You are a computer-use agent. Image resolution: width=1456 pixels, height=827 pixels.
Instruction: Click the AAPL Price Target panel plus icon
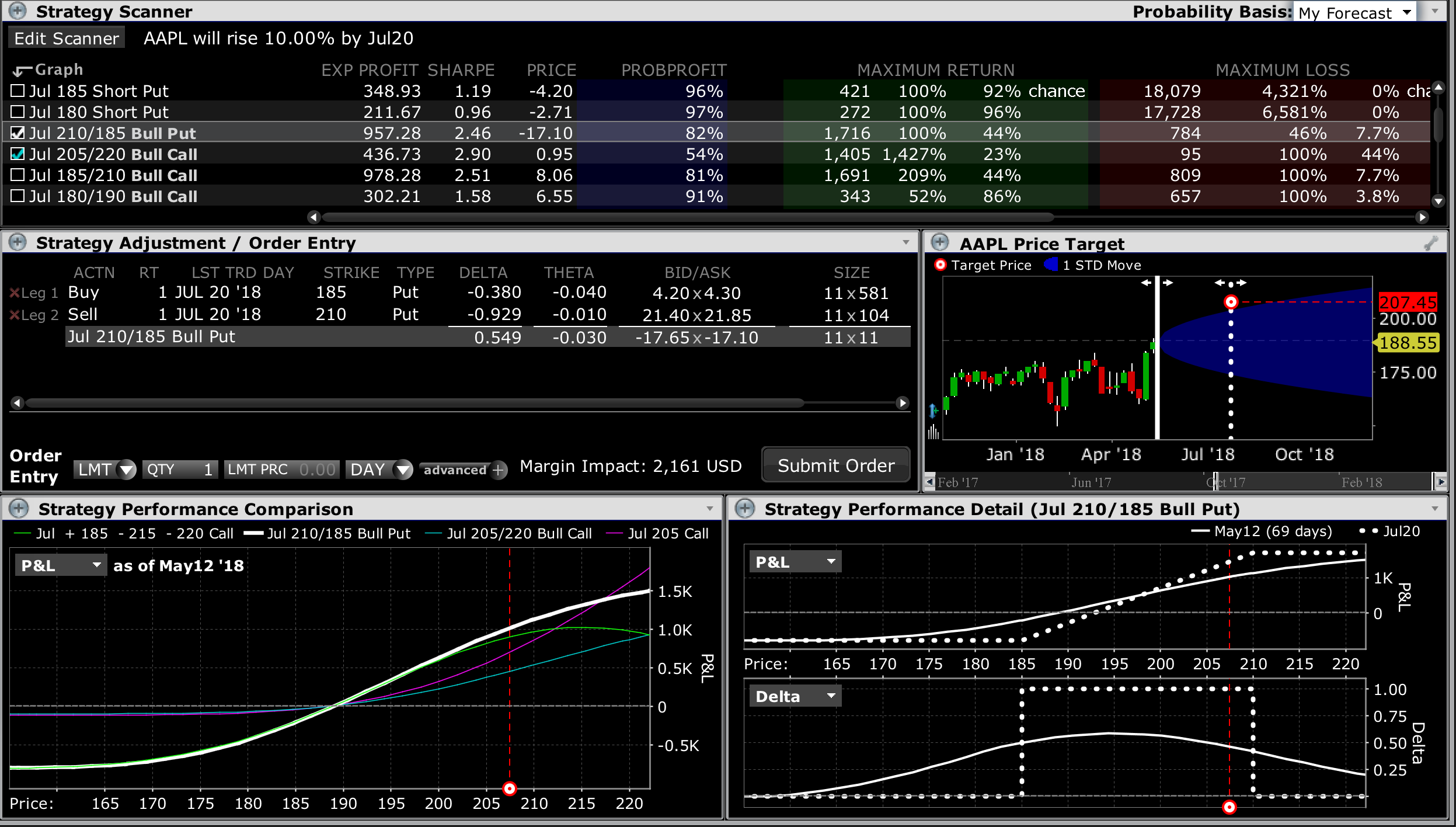(940, 242)
